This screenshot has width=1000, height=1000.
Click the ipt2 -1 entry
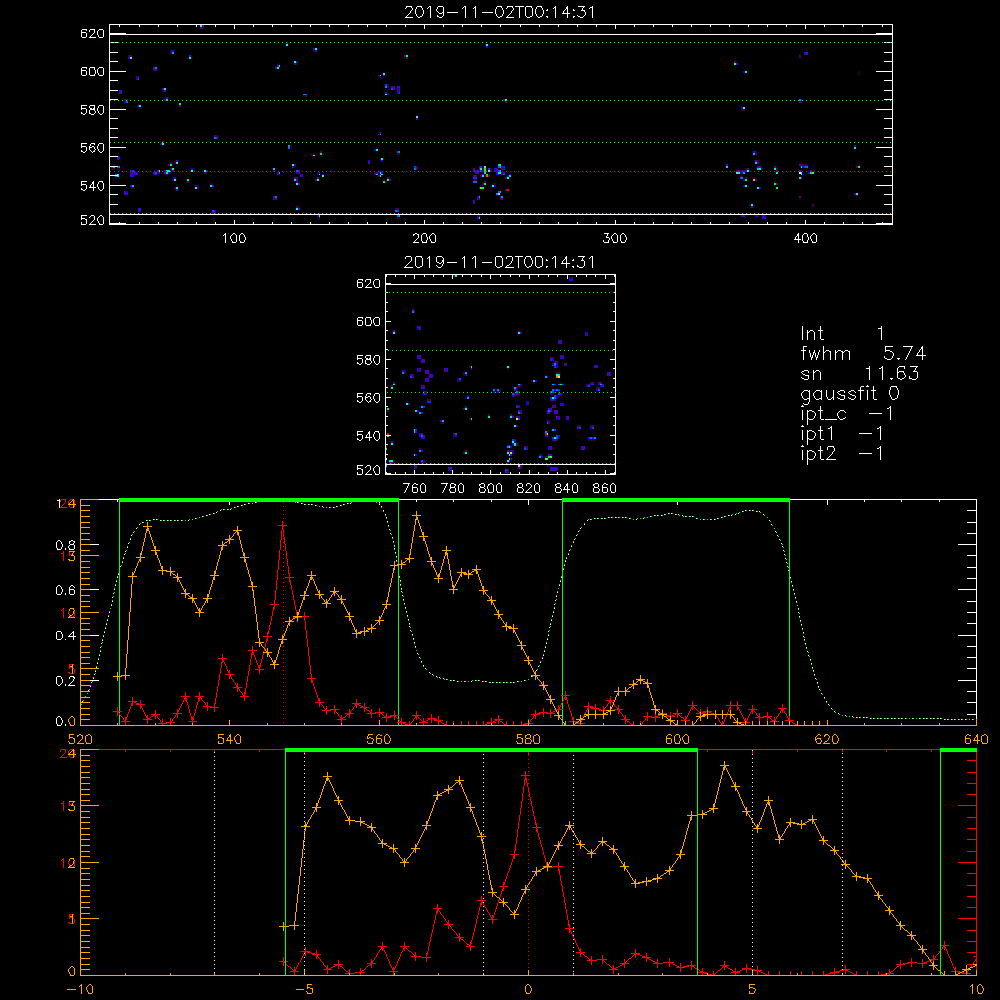(x=841, y=453)
